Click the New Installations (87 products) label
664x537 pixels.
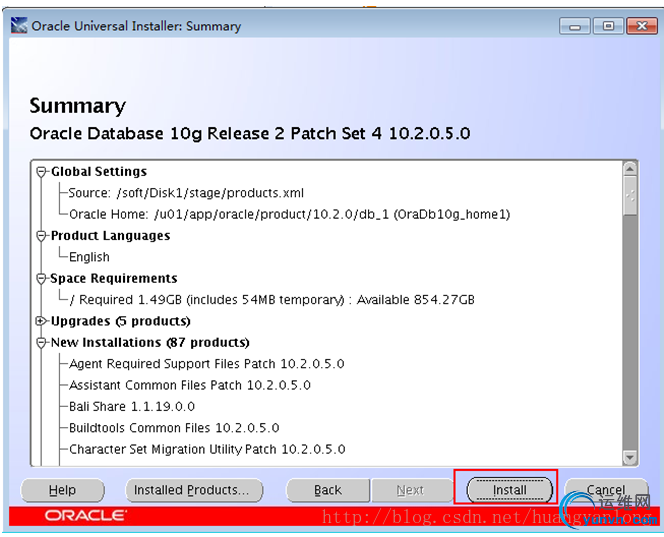[150, 342]
